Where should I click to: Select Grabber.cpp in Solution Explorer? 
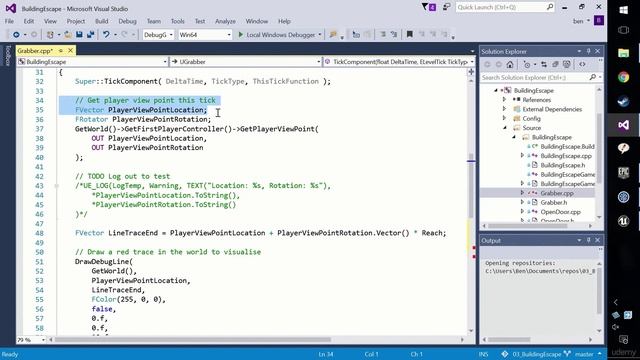(557, 193)
